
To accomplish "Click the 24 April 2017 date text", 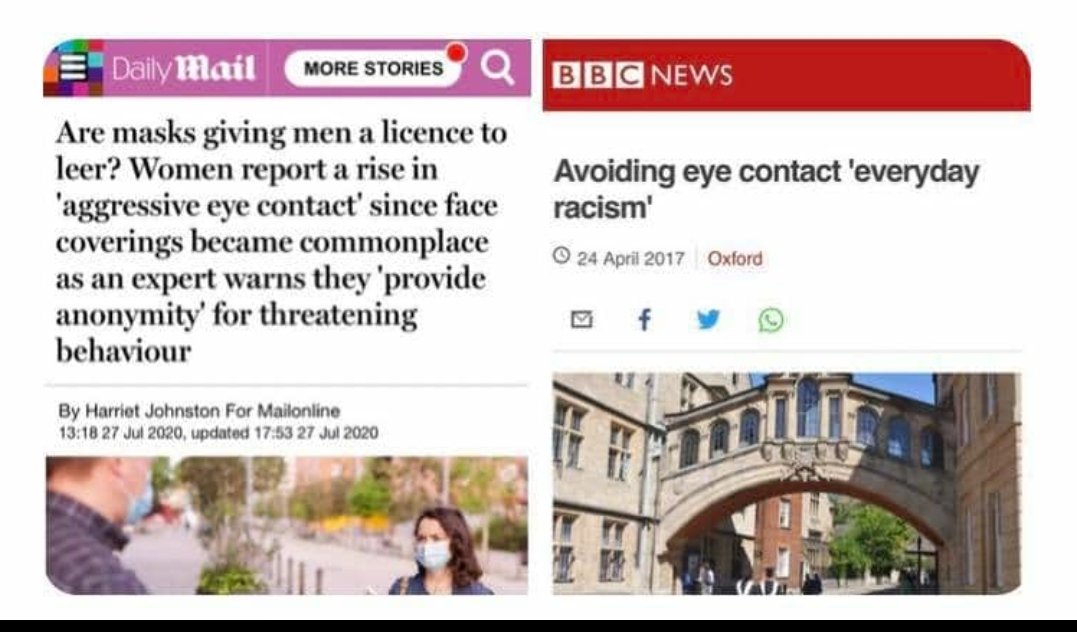I will click(631, 259).
